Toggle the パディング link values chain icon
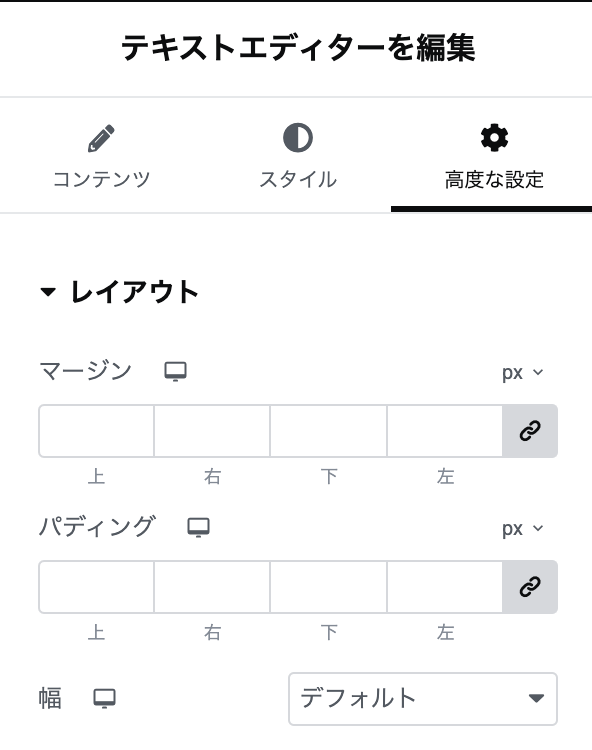Viewport: 592px width, 750px height. [530, 587]
